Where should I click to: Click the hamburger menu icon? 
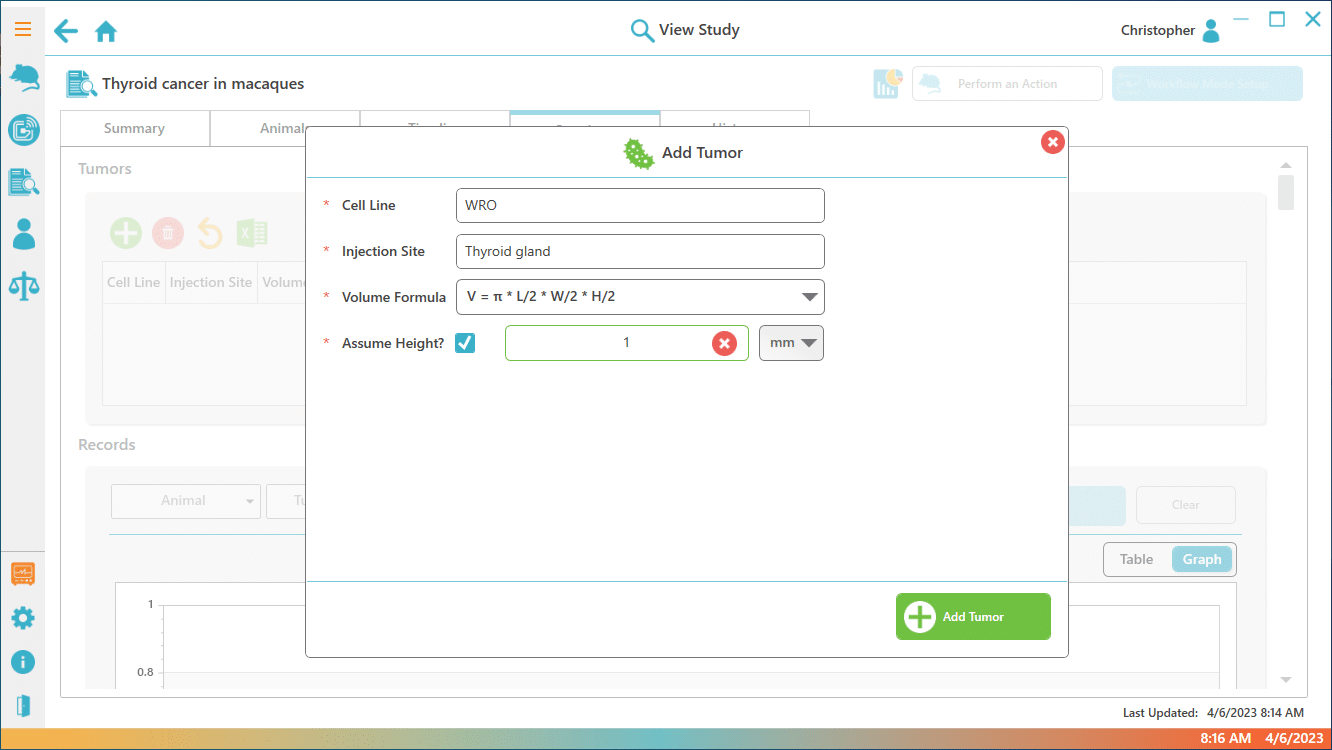coord(22,30)
